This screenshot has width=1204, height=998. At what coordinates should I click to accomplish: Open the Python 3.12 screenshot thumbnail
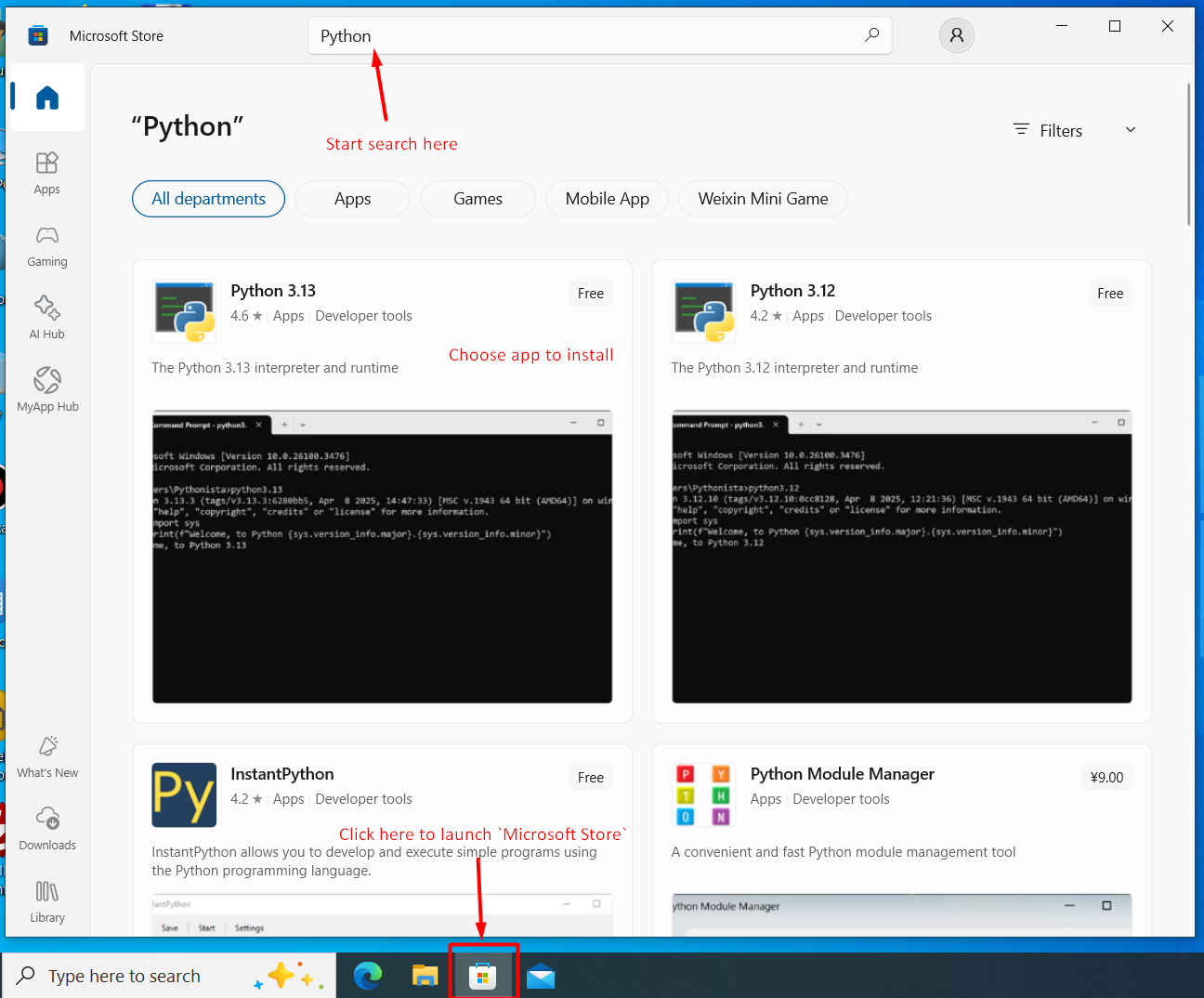click(x=902, y=557)
